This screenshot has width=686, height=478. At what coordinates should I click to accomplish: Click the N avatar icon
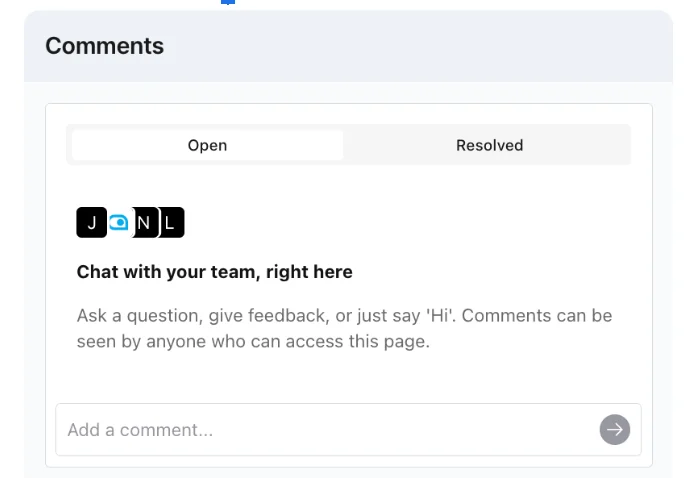[x=145, y=223]
